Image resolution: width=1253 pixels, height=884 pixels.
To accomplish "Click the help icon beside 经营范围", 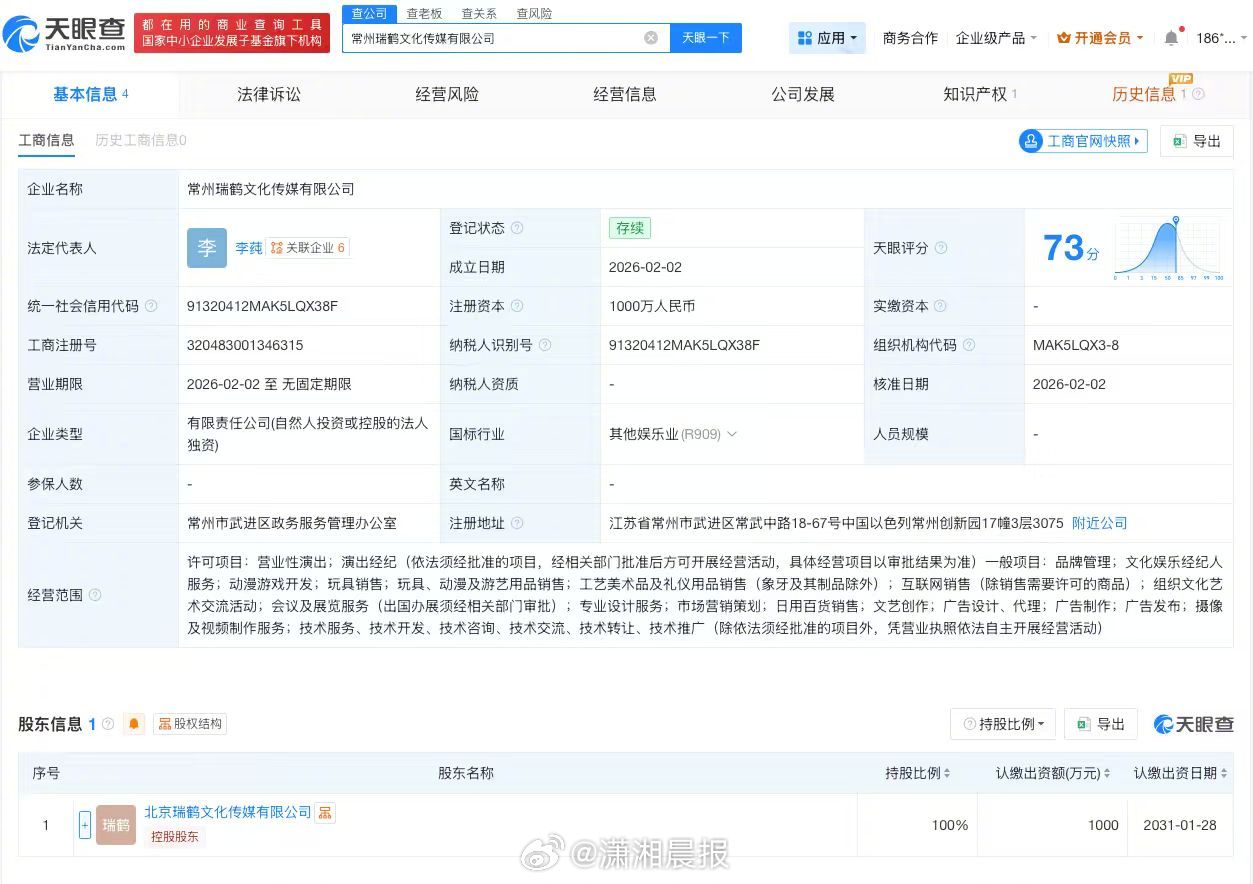I will pyautogui.click(x=95, y=595).
